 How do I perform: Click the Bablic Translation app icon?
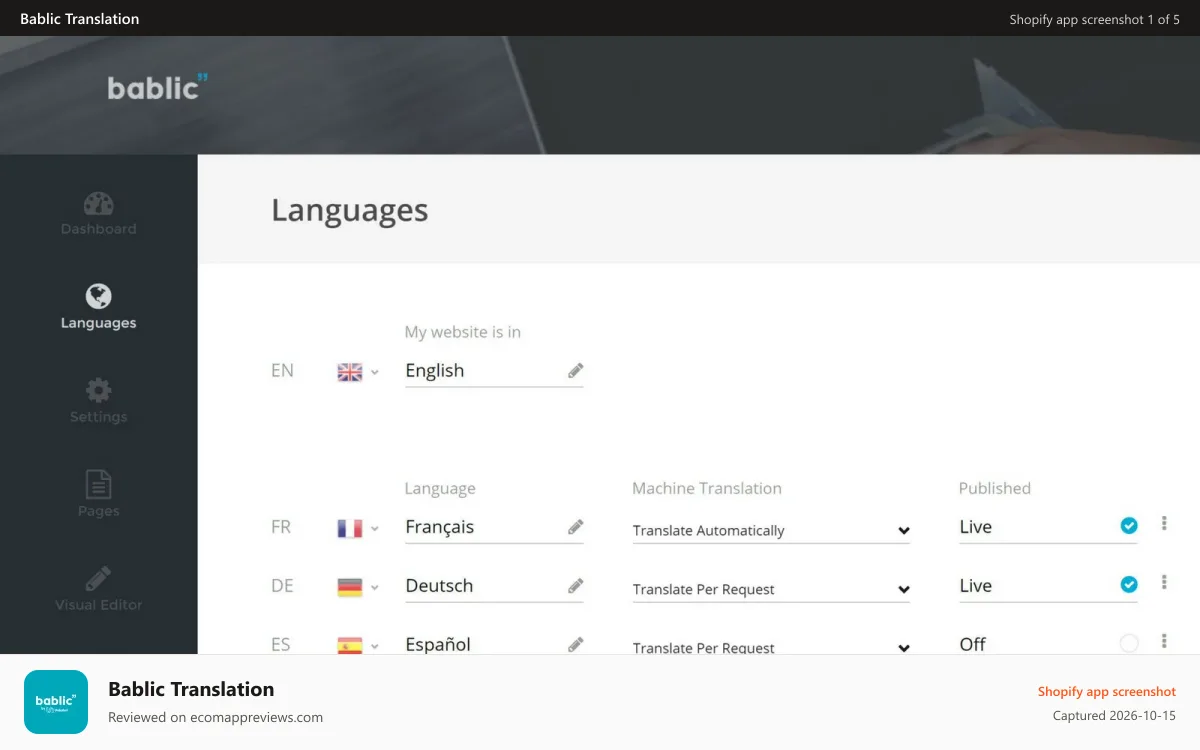pos(56,702)
